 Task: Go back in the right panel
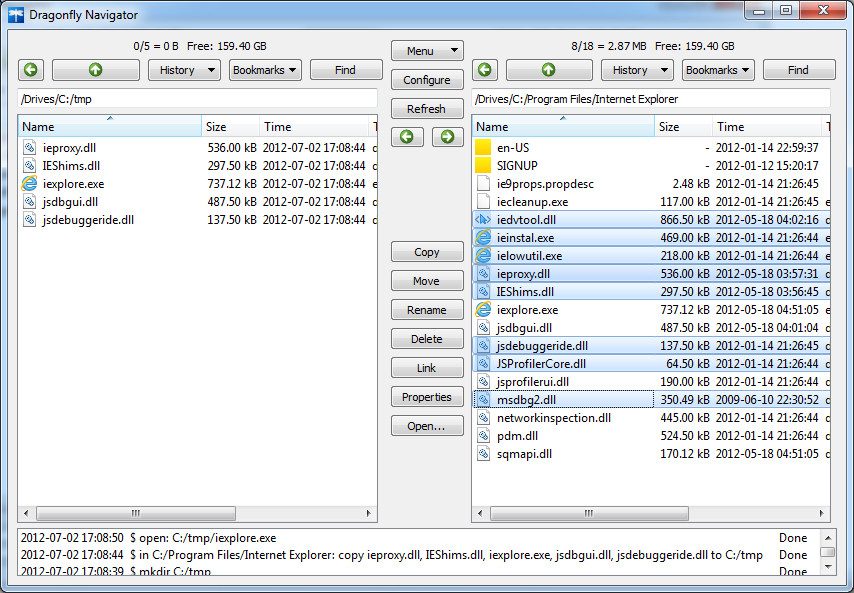[x=485, y=70]
